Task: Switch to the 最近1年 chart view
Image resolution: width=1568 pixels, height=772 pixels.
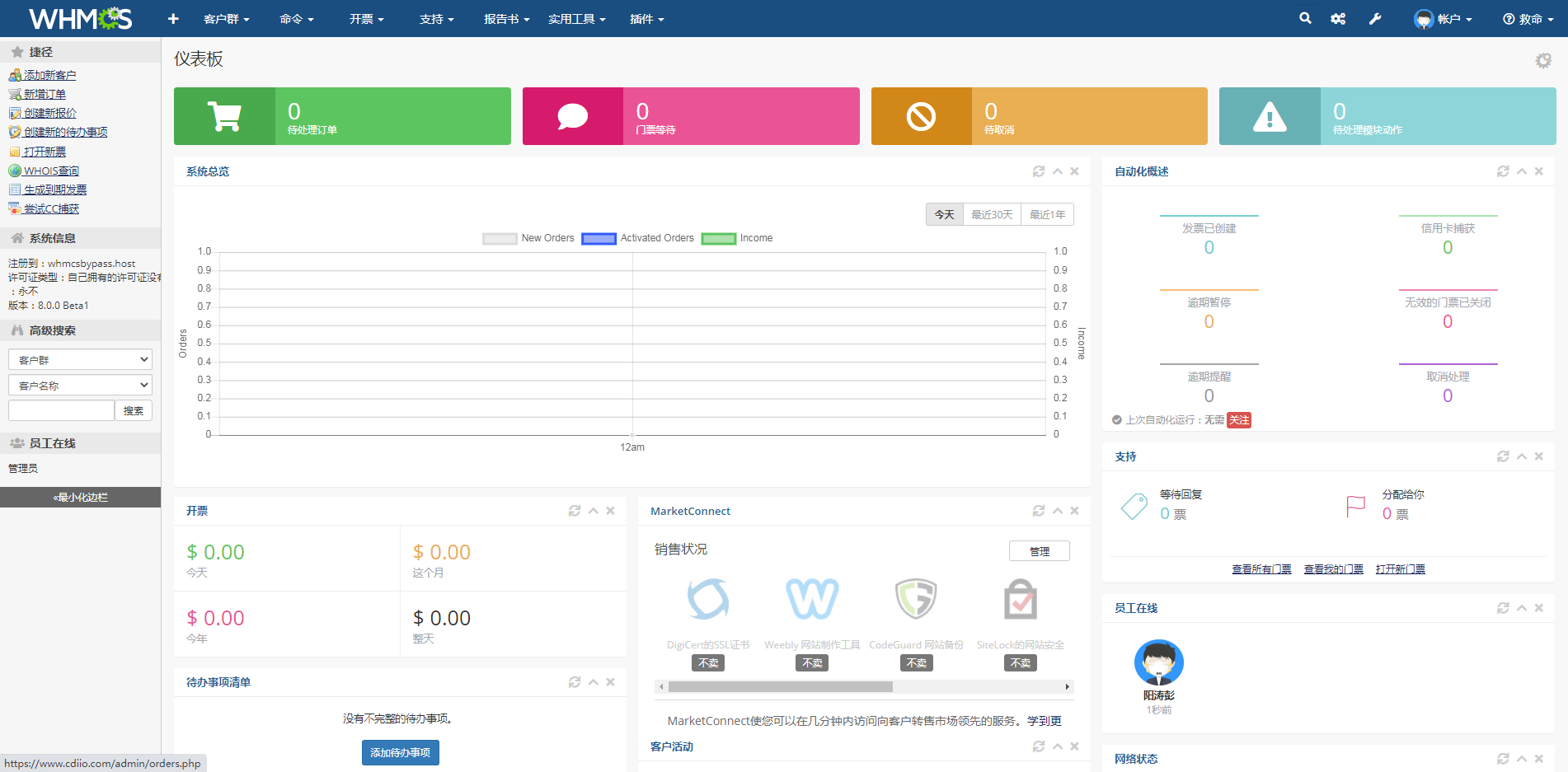Action: pyautogui.click(x=1047, y=213)
